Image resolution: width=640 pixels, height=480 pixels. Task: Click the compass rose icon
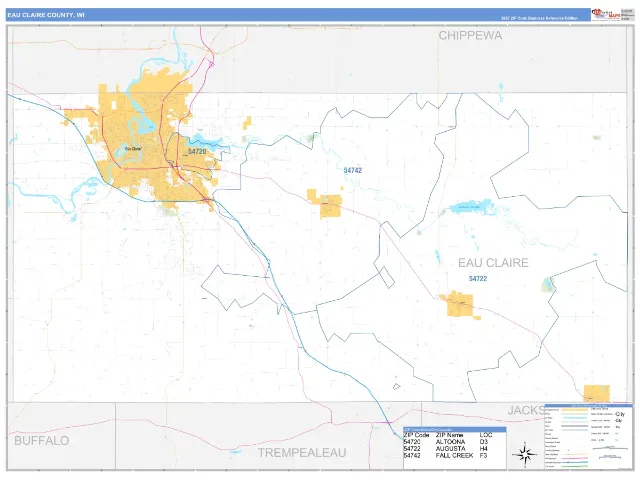point(524,453)
